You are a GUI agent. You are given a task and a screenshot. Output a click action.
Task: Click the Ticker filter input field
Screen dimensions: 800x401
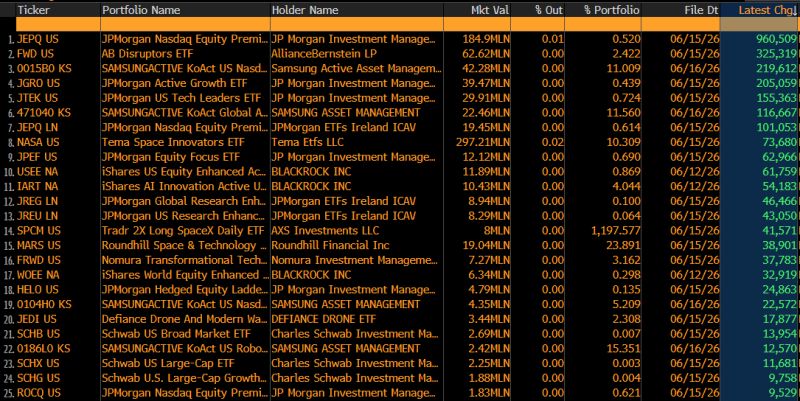coord(58,24)
